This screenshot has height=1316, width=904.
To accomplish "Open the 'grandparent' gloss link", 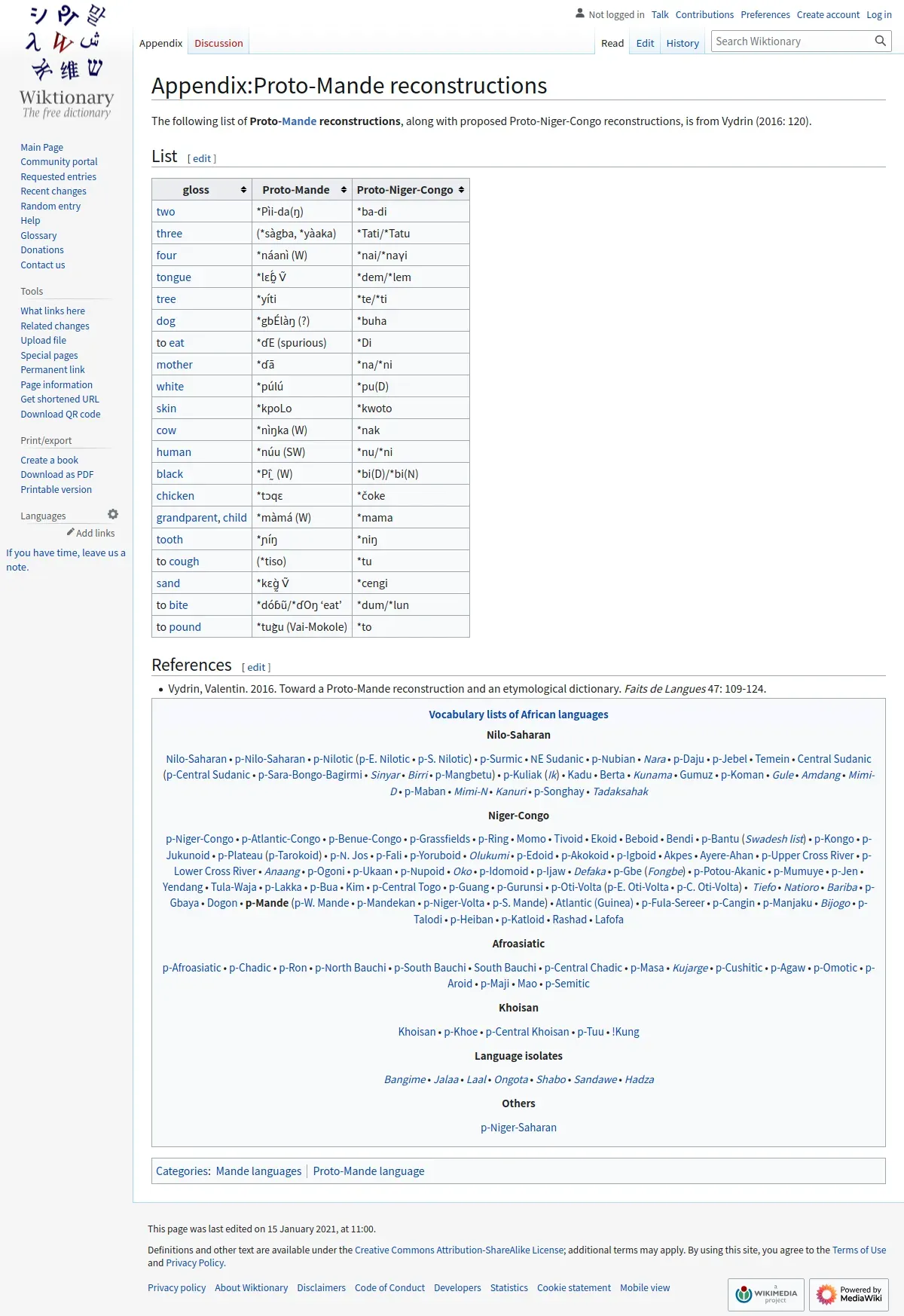I will click(x=188, y=517).
